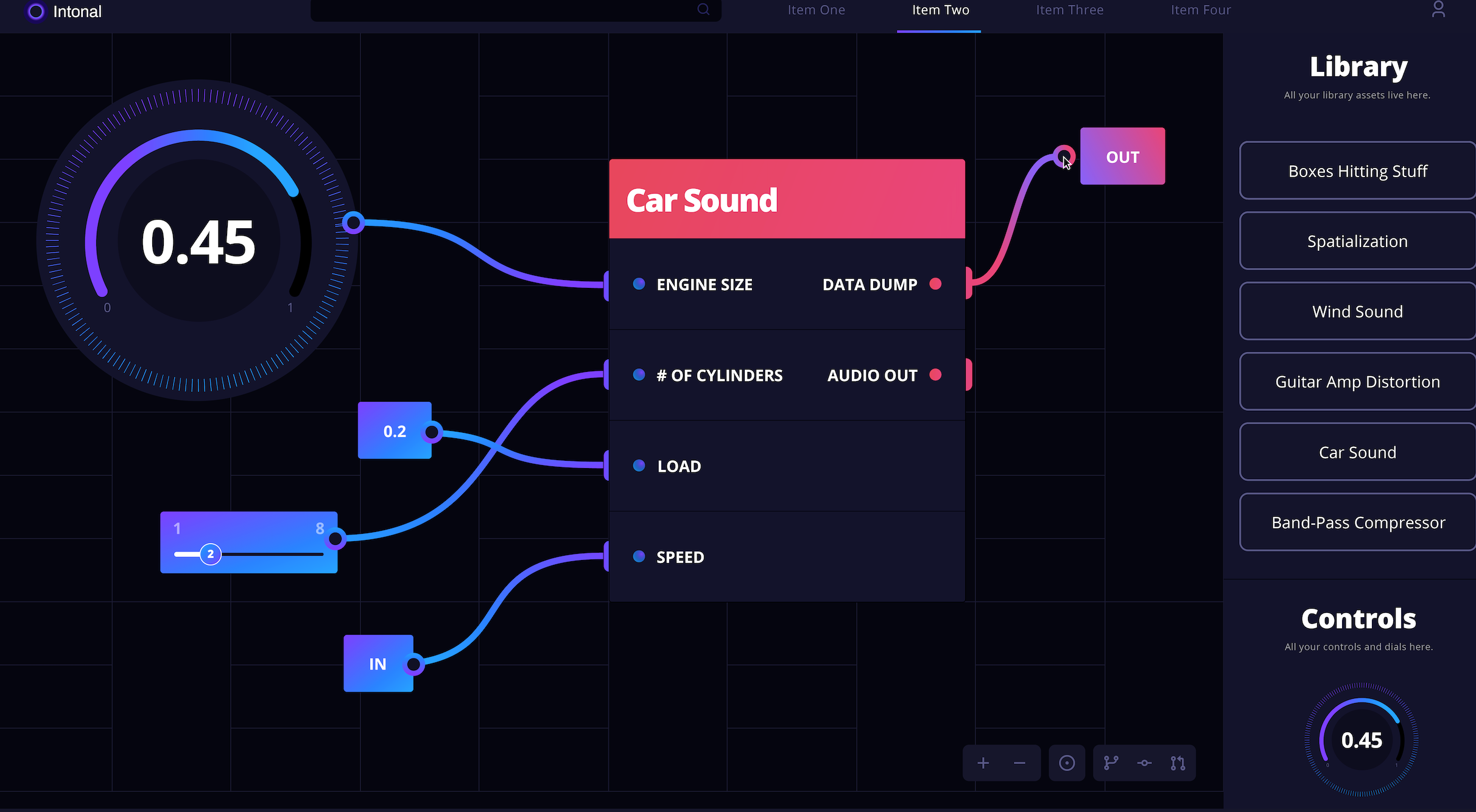Click the large 0.45 dial on canvas

199,240
